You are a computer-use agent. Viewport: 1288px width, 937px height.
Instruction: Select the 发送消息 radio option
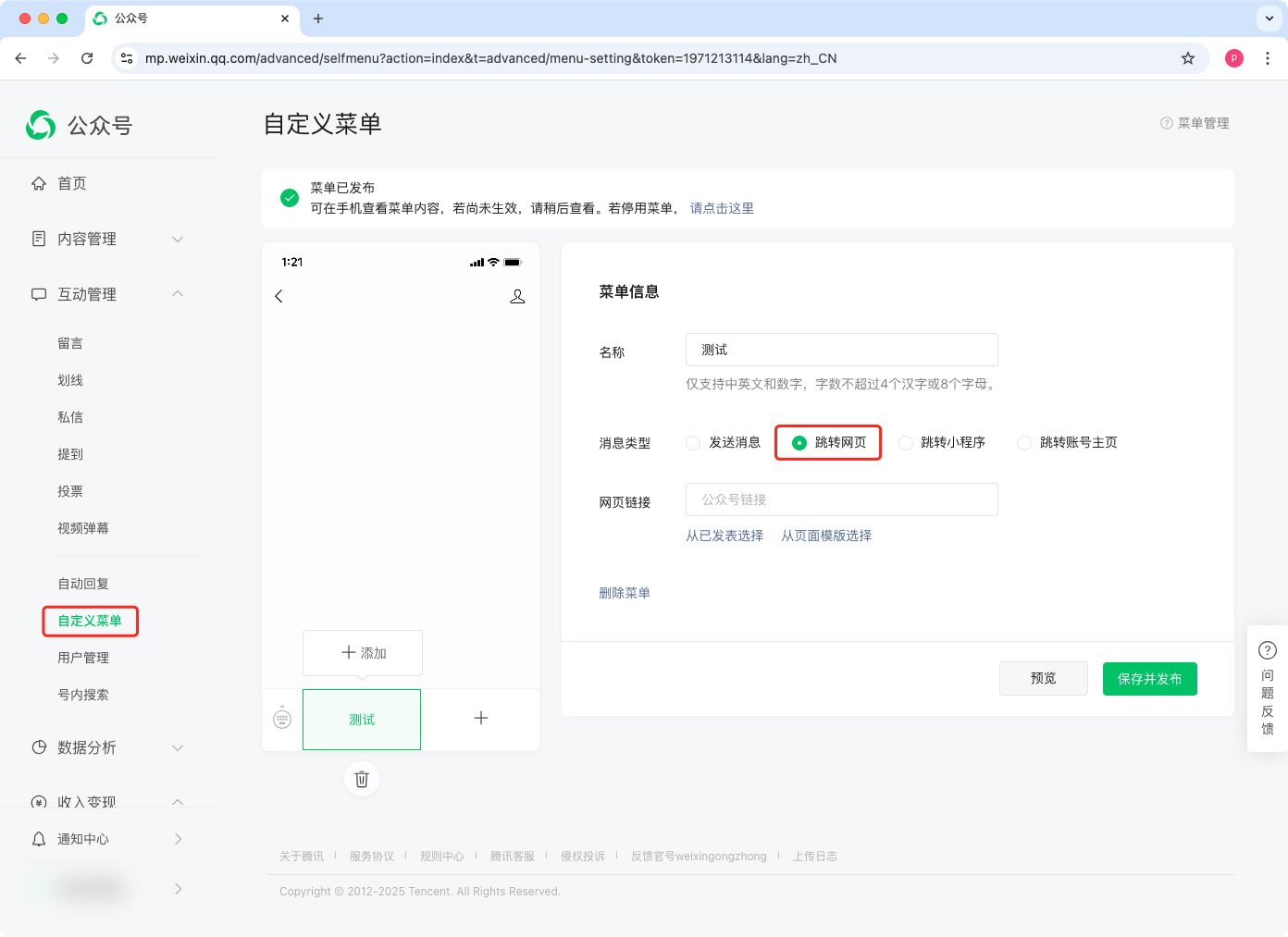click(693, 443)
